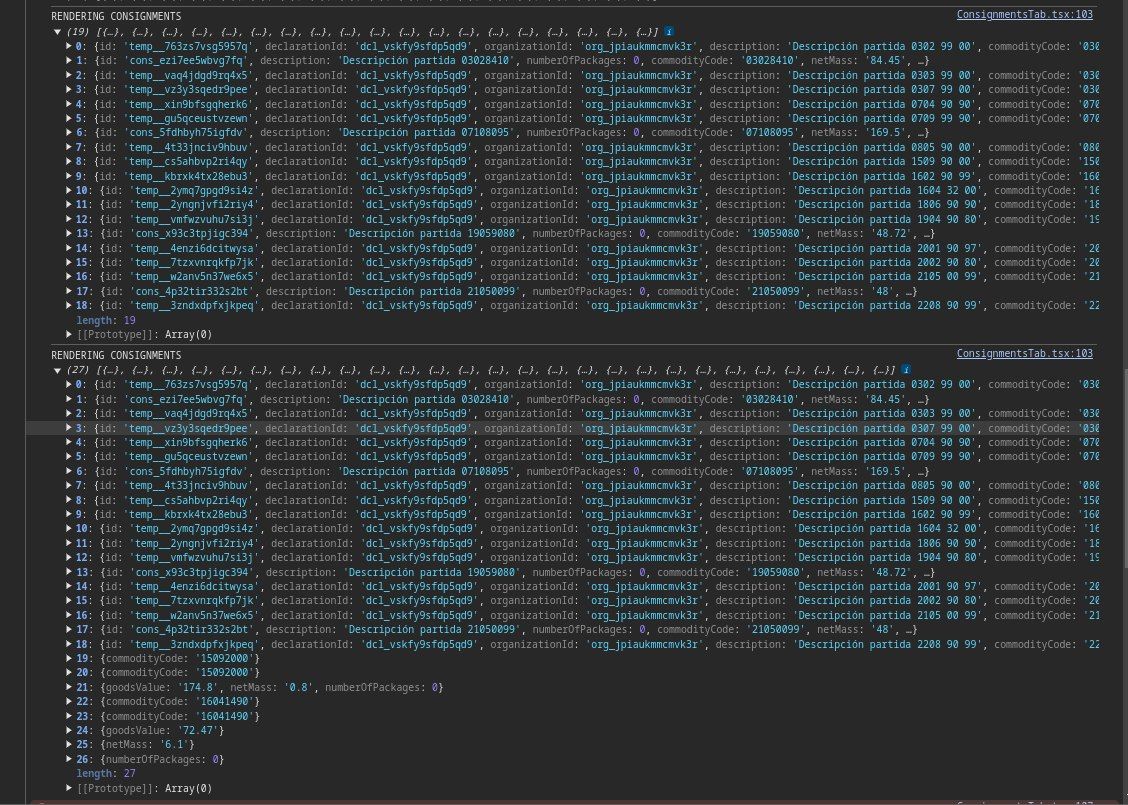This screenshot has height=805, width=1128.
Task: Click first 'RENDERING CONSIGNMENTS' log message
Action: (116, 16)
